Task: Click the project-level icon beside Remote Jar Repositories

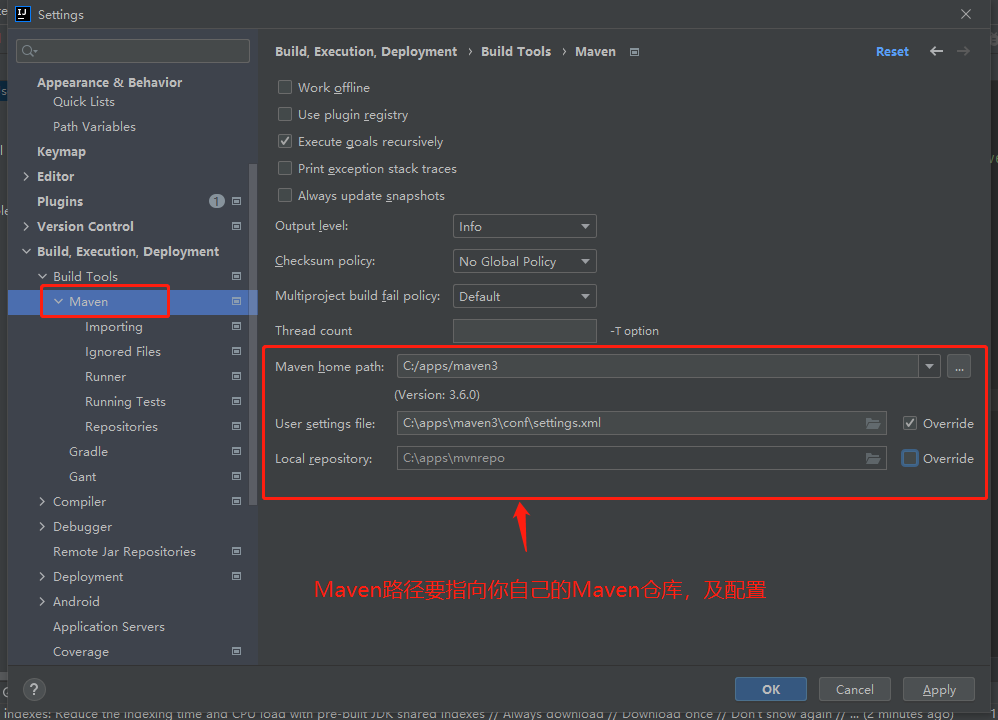Action: pyautogui.click(x=236, y=551)
